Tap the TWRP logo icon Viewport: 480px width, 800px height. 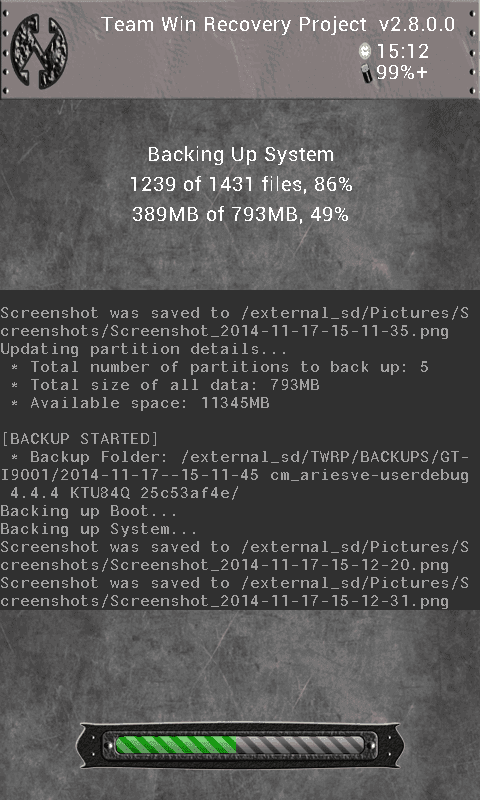[x=39, y=51]
